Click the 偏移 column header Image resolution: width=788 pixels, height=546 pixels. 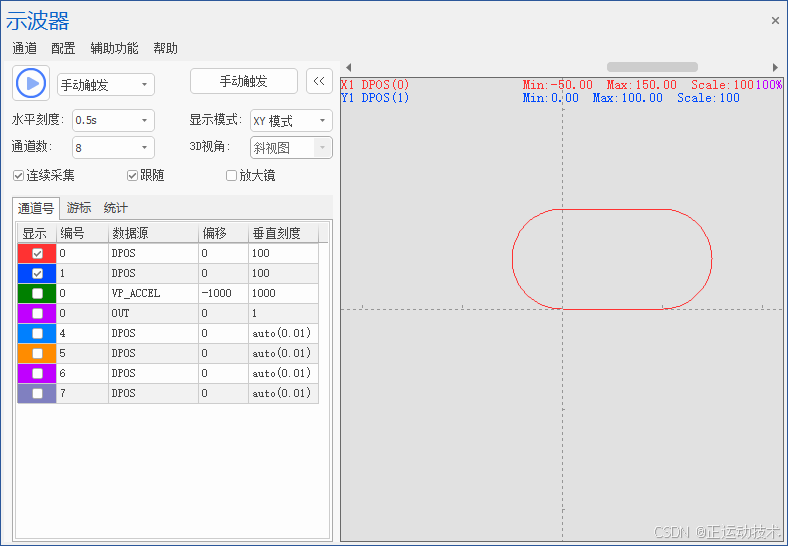click(x=223, y=233)
